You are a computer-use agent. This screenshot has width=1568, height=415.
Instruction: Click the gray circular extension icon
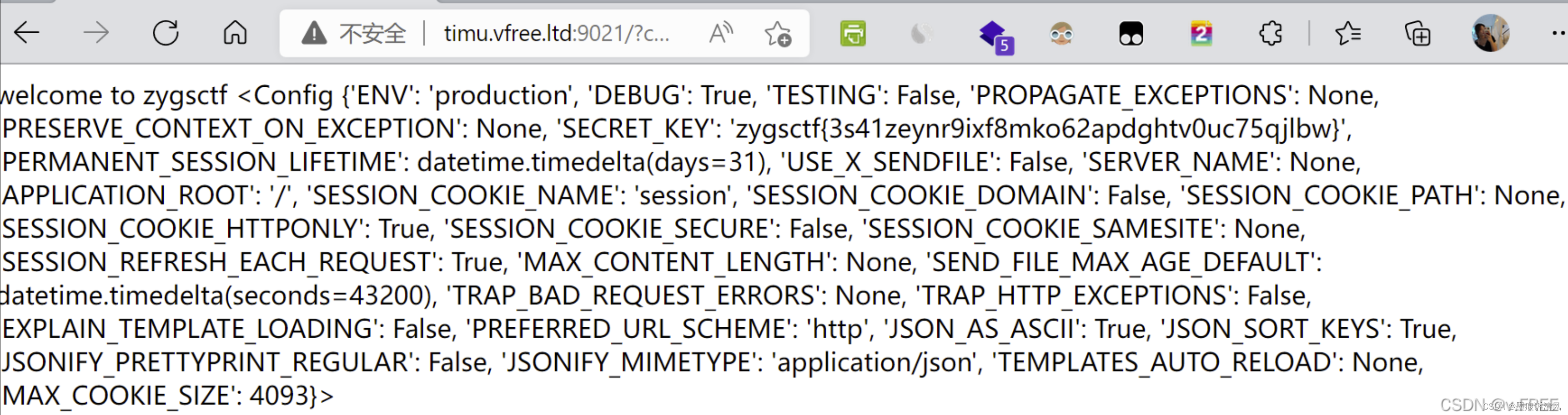(922, 34)
